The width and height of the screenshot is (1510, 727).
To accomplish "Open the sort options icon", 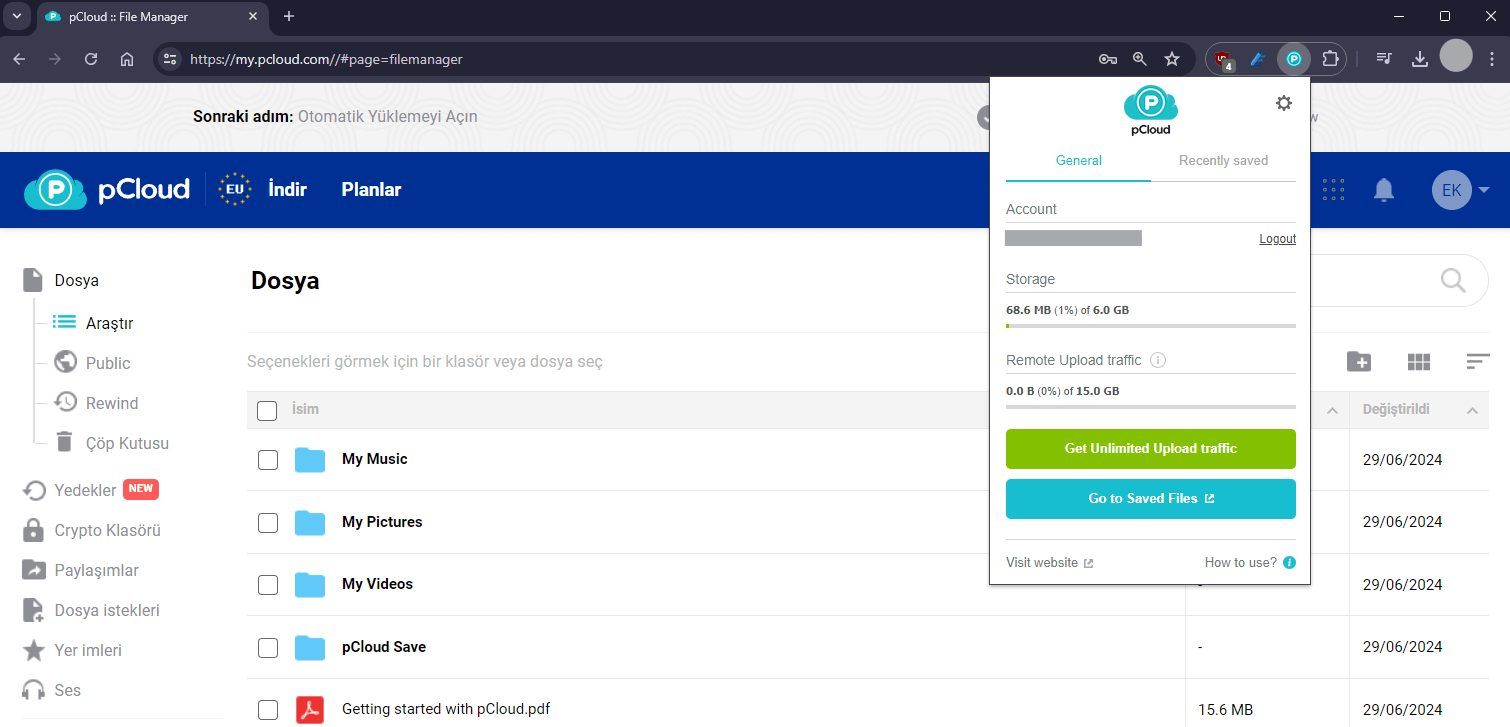I will [1478, 362].
